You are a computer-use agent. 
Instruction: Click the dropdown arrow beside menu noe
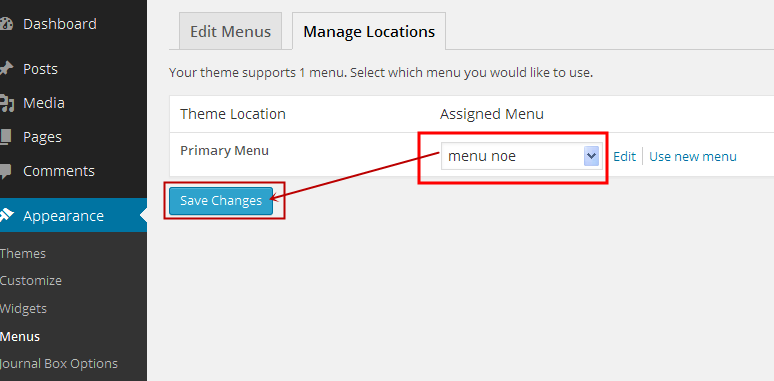[591, 156]
